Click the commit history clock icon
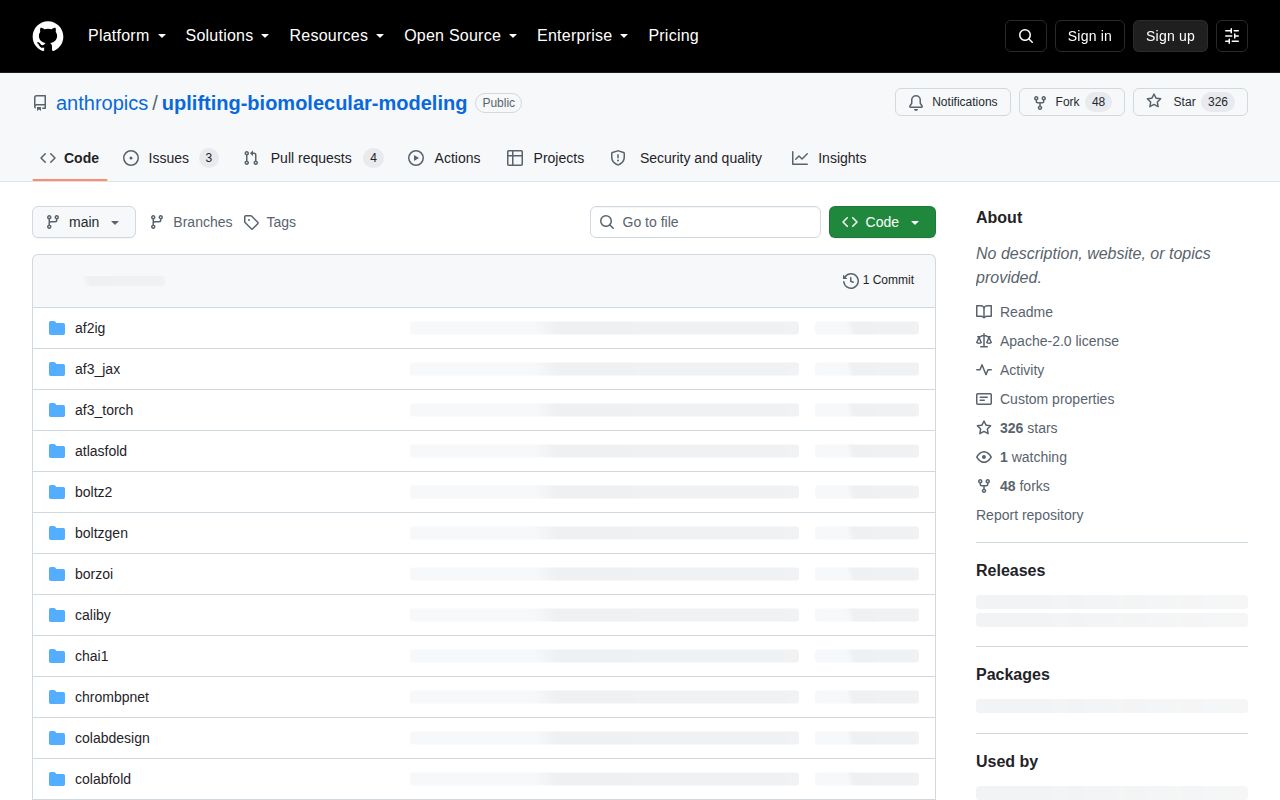1280x800 pixels. (851, 281)
